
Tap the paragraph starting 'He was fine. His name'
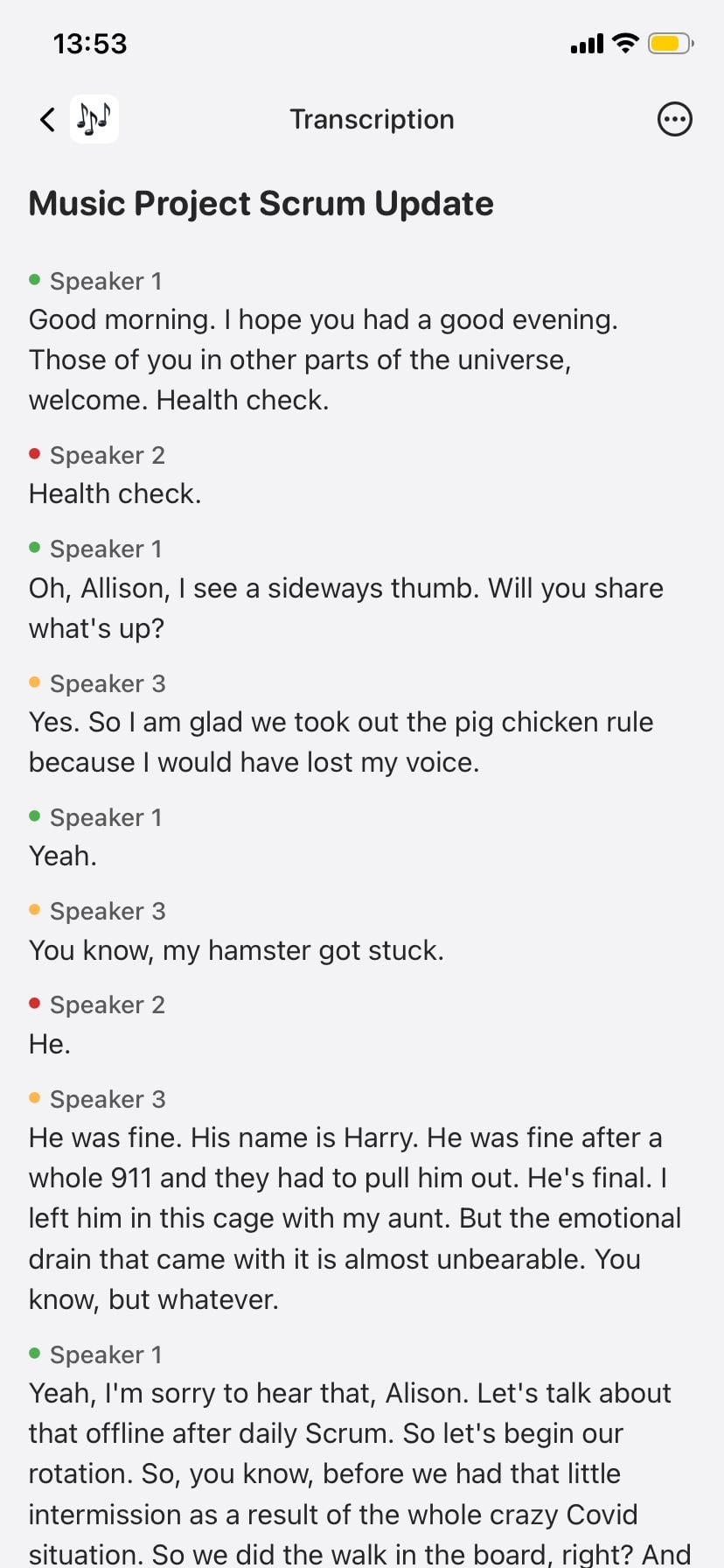[x=355, y=1218]
